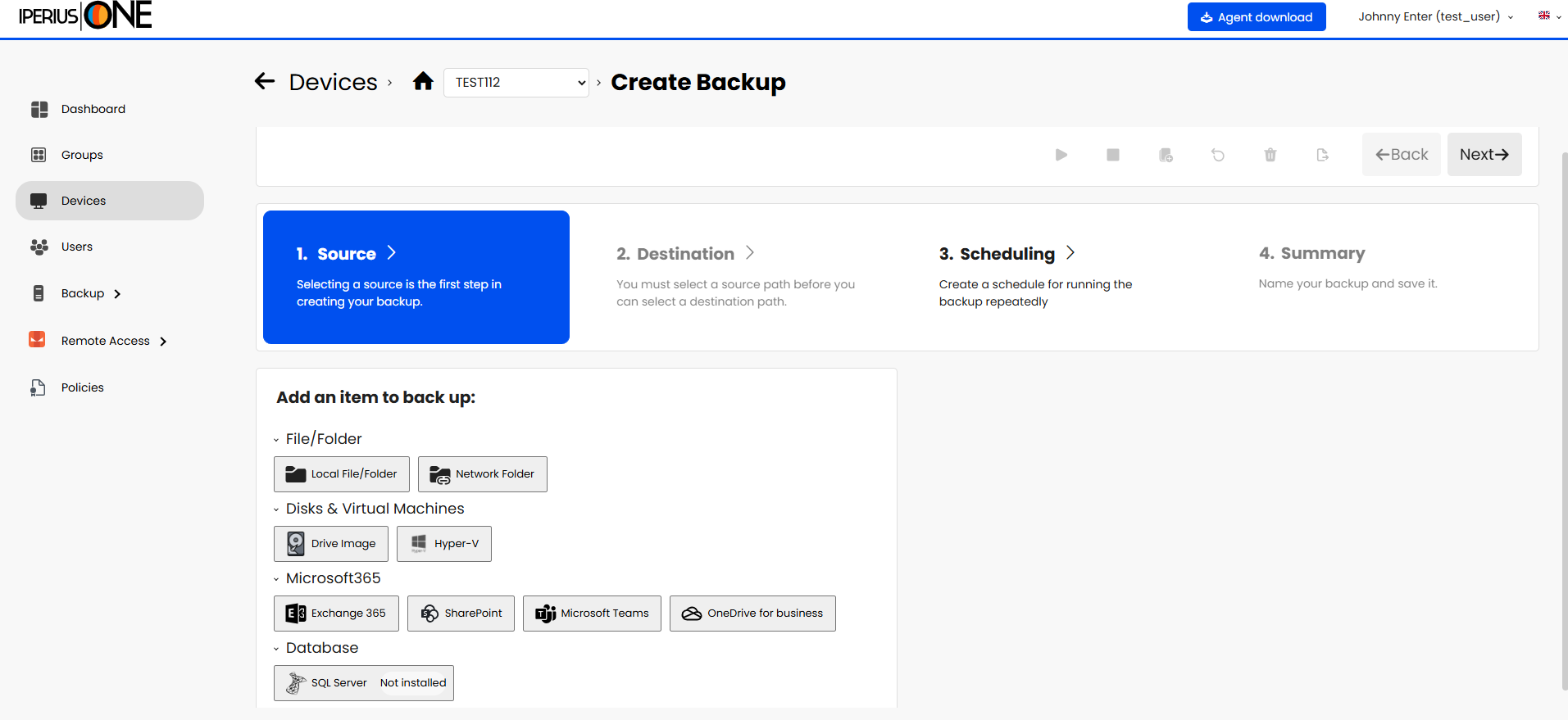Click the play run backup icon
1568x720 pixels.
coord(1061,155)
